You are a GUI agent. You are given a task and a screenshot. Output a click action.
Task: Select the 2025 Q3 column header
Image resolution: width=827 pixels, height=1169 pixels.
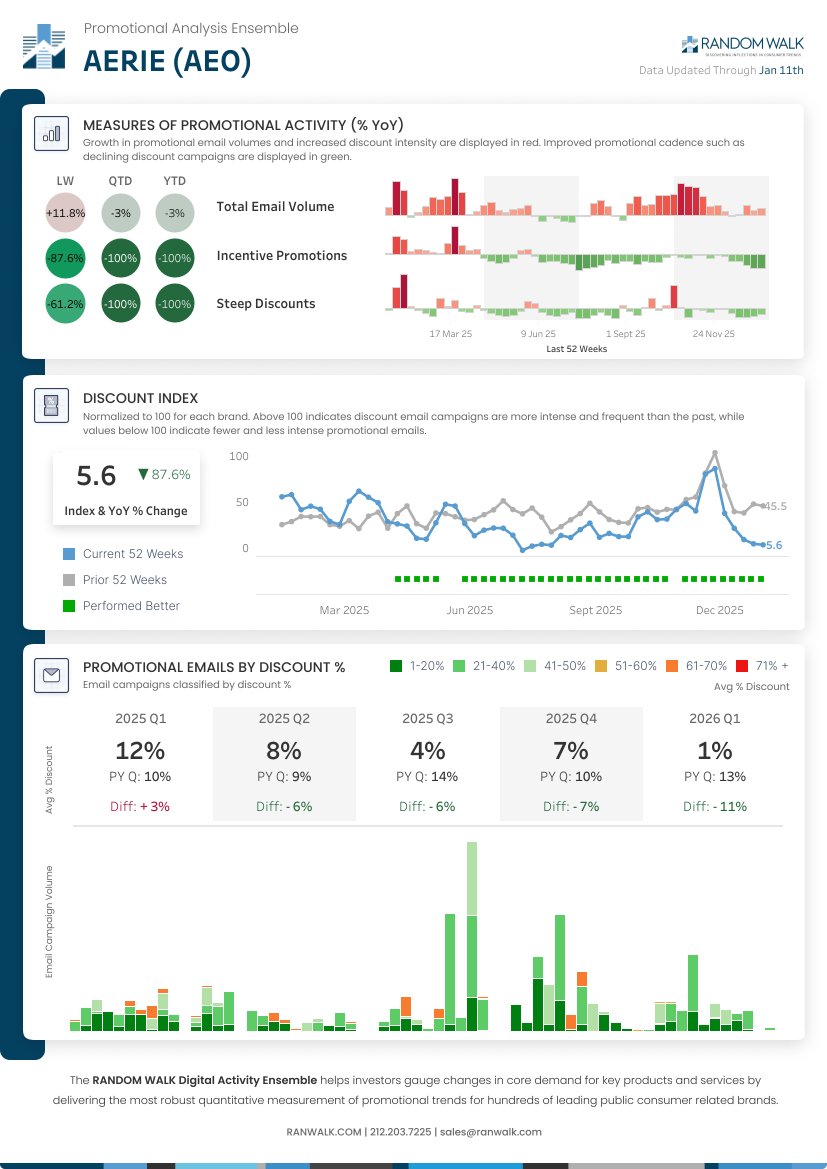coord(427,719)
